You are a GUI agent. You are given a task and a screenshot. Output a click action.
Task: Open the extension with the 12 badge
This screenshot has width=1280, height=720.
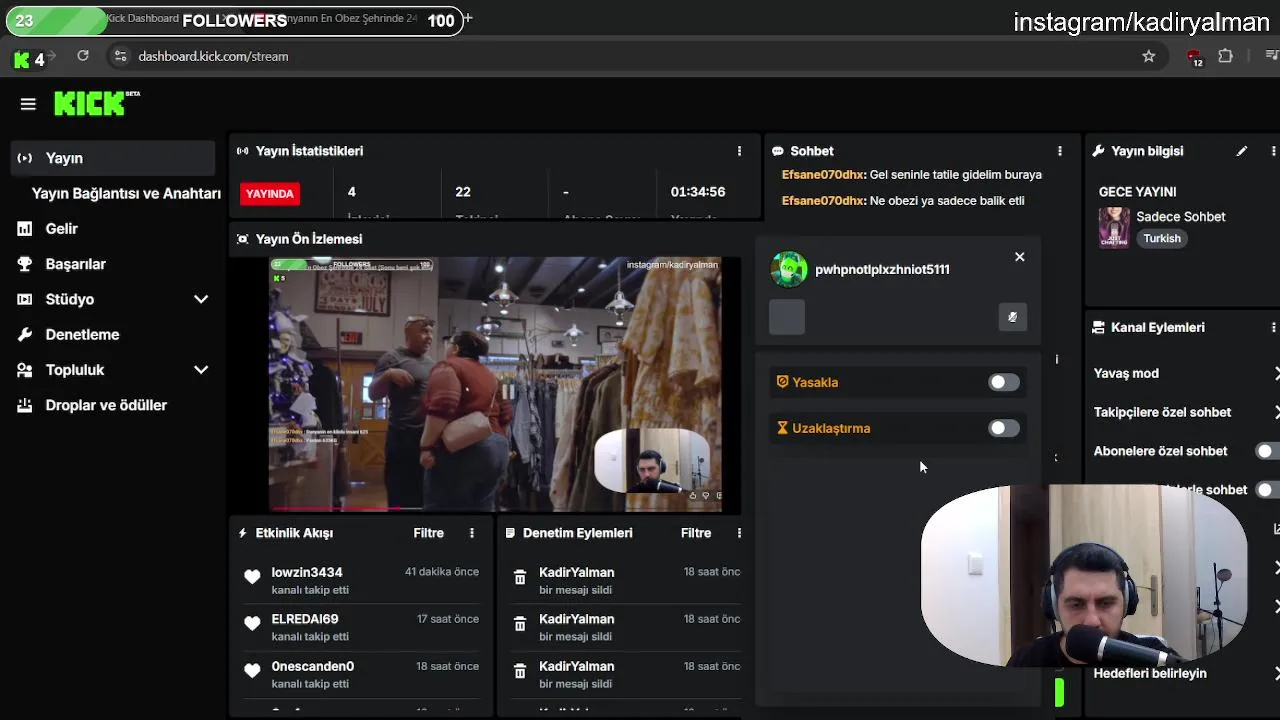tap(1194, 57)
